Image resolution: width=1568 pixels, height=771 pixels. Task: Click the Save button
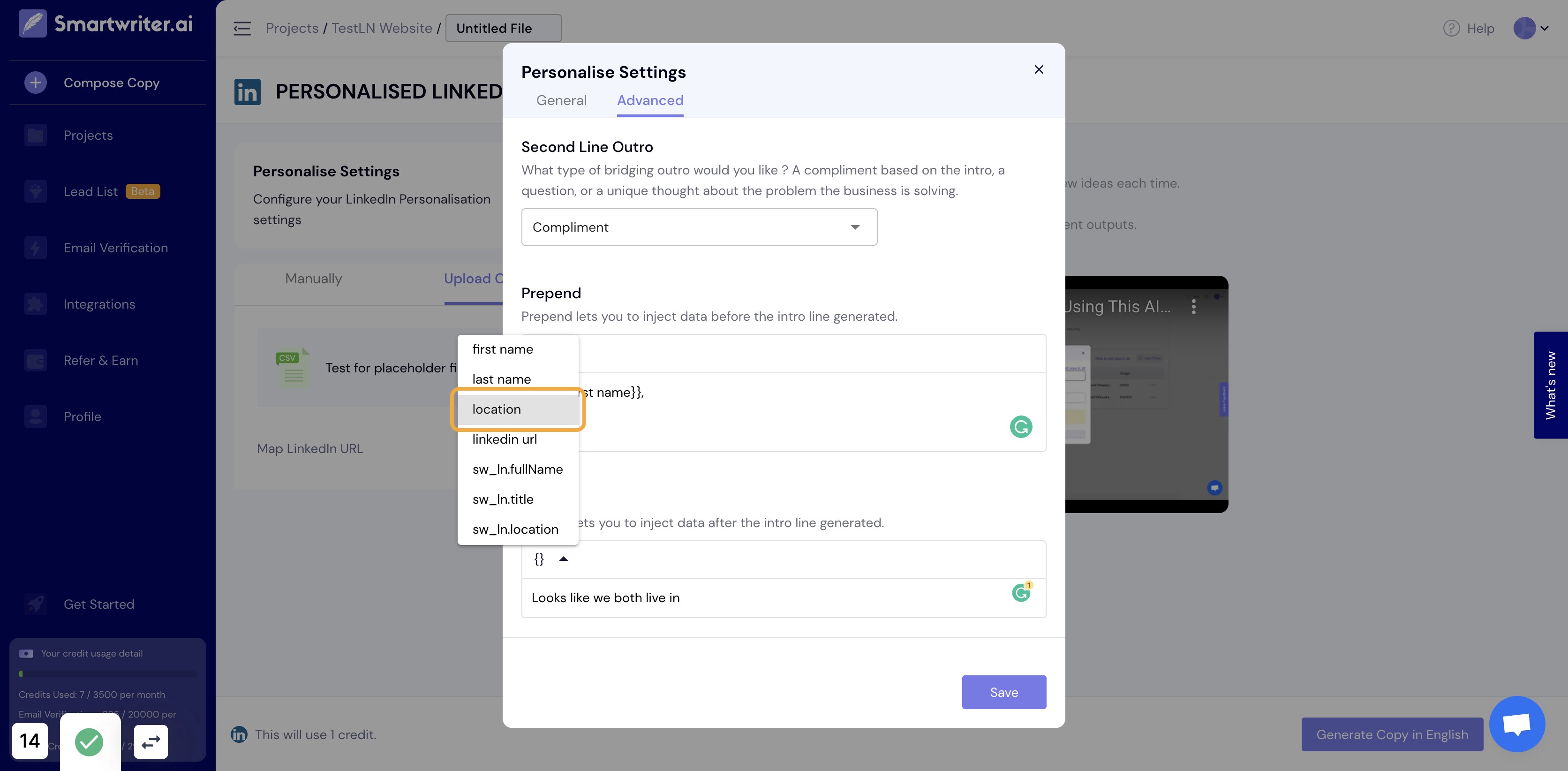click(1004, 692)
